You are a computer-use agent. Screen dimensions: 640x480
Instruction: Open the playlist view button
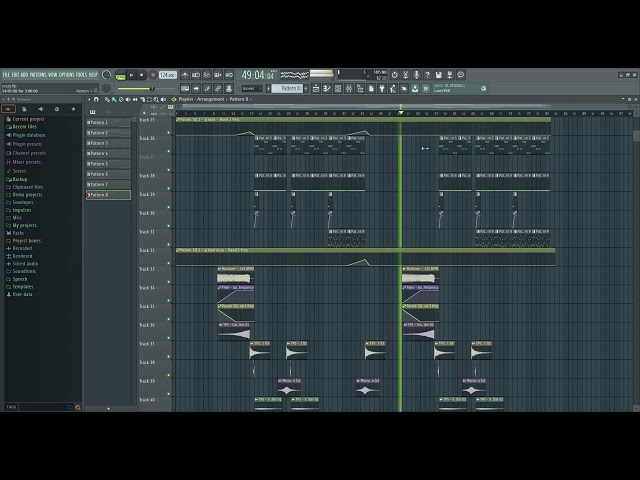tap(316, 89)
